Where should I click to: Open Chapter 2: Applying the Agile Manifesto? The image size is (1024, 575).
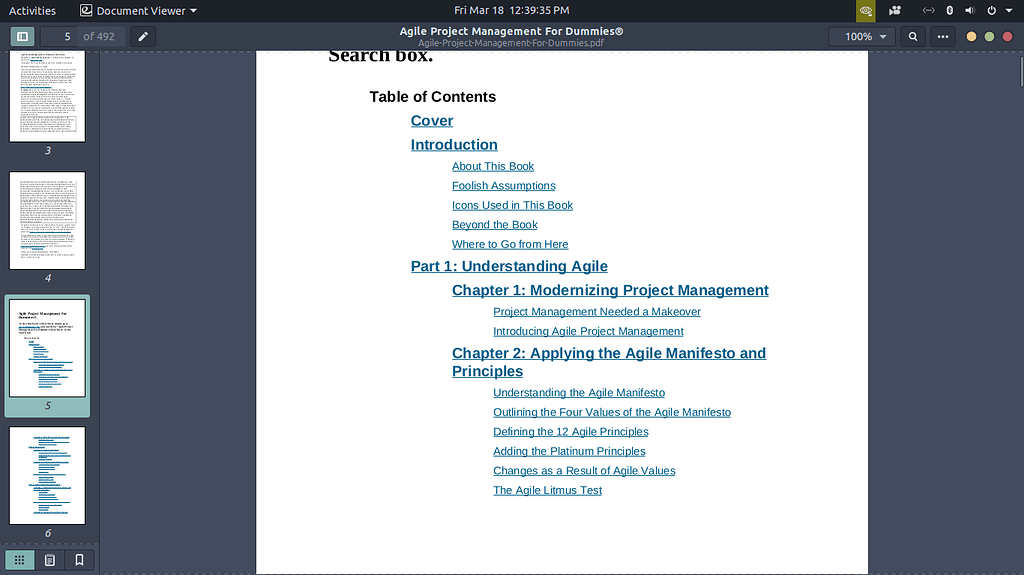609,362
